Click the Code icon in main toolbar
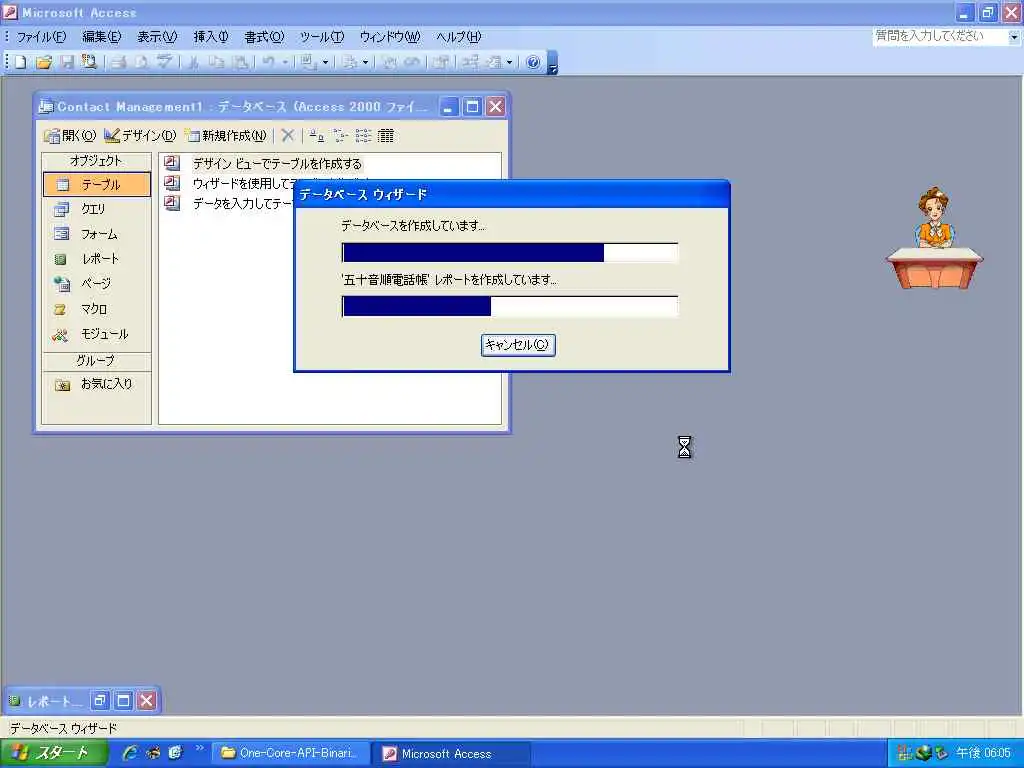The height and width of the screenshot is (768, 1024). pyautogui.click(x=389, y=62)
